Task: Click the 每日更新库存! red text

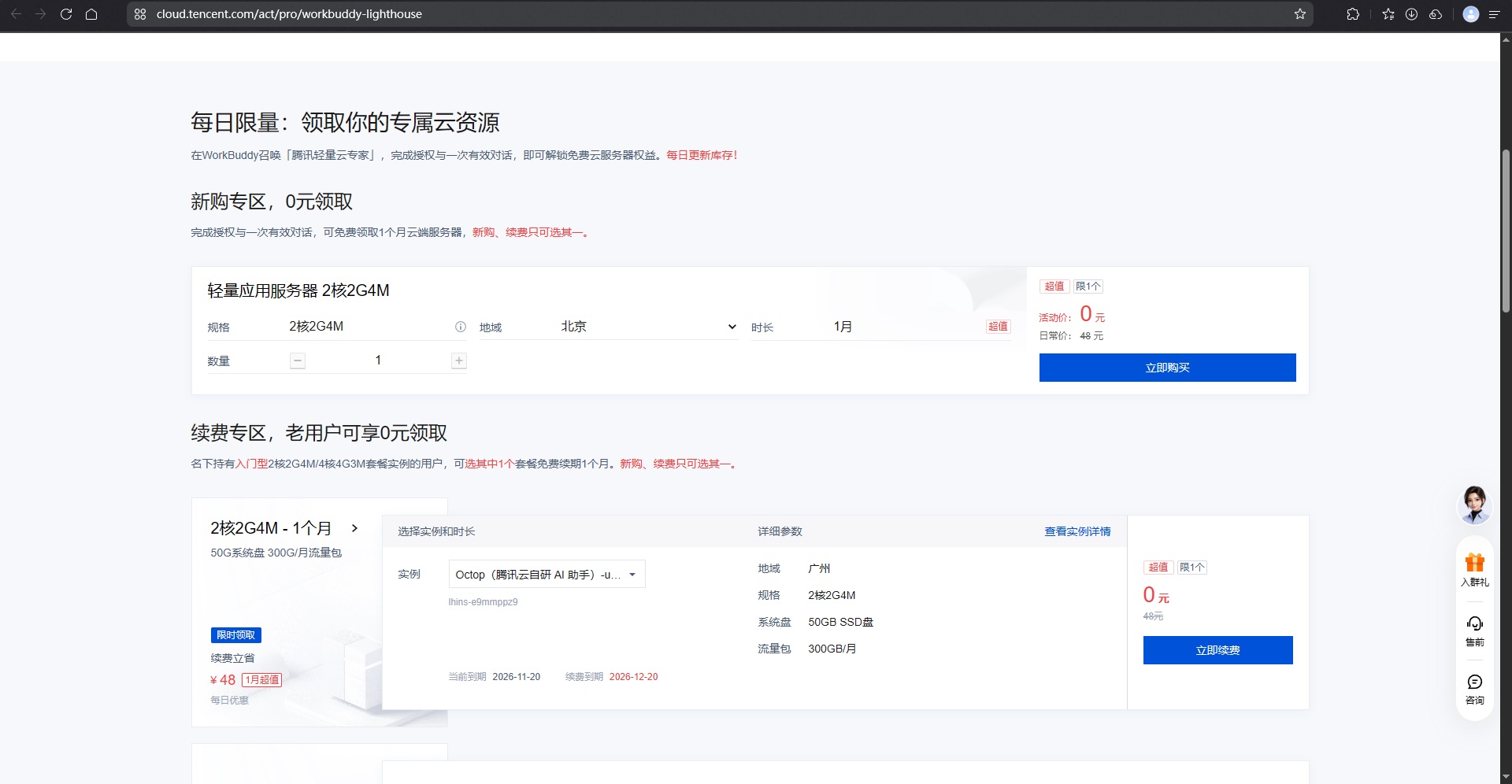Action: point(702,156)
